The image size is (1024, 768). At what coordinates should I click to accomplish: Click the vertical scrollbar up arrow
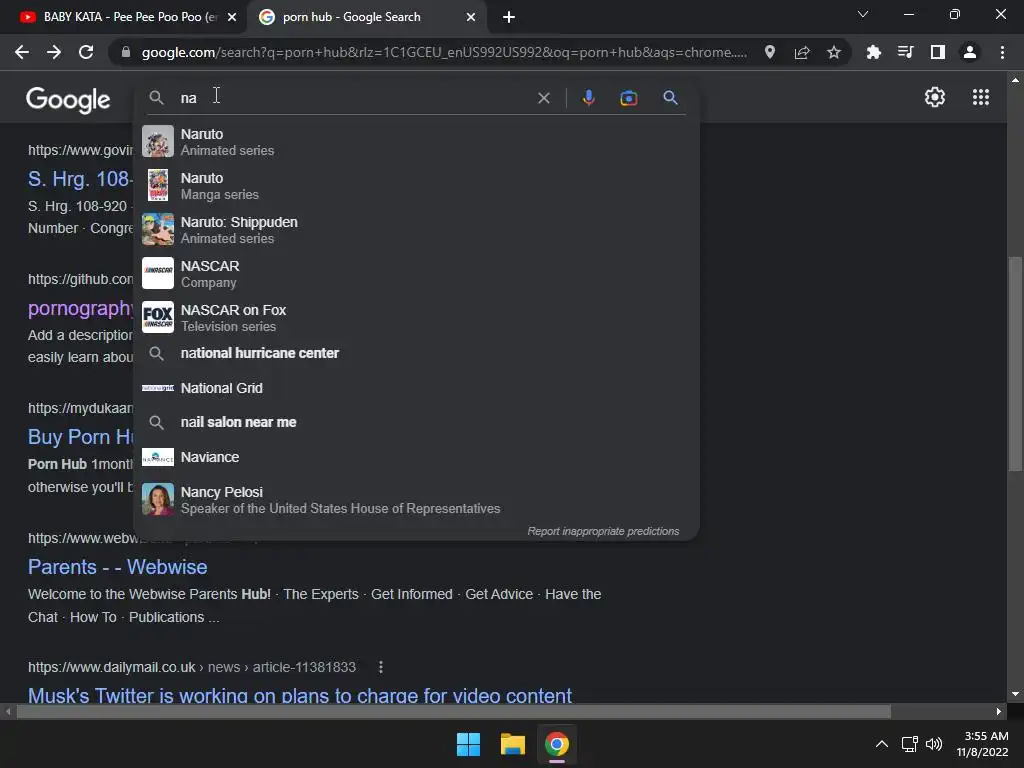[x=1015, y=80]
